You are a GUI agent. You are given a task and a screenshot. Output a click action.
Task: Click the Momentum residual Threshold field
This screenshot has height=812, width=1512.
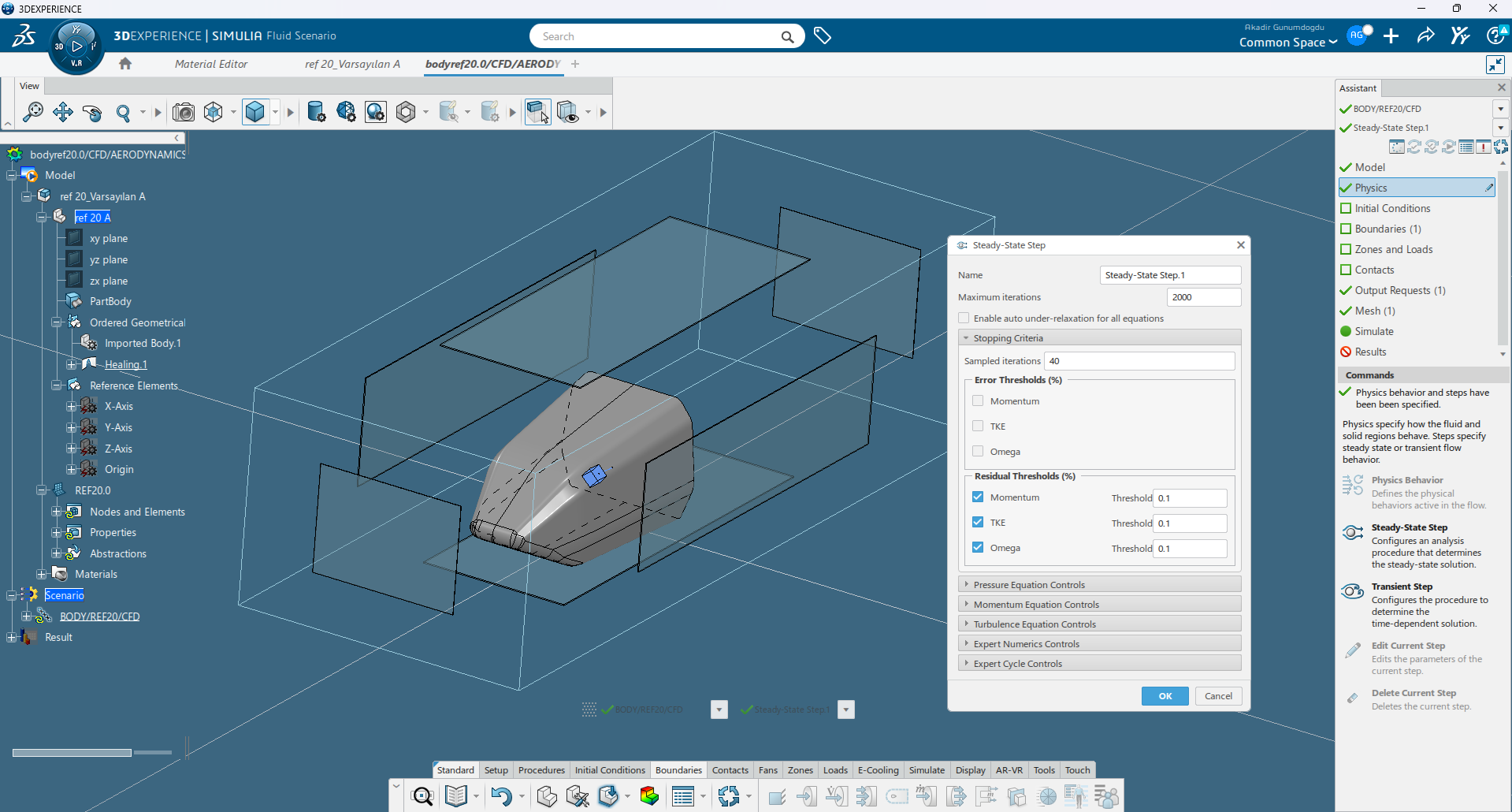coord(1191,498)
